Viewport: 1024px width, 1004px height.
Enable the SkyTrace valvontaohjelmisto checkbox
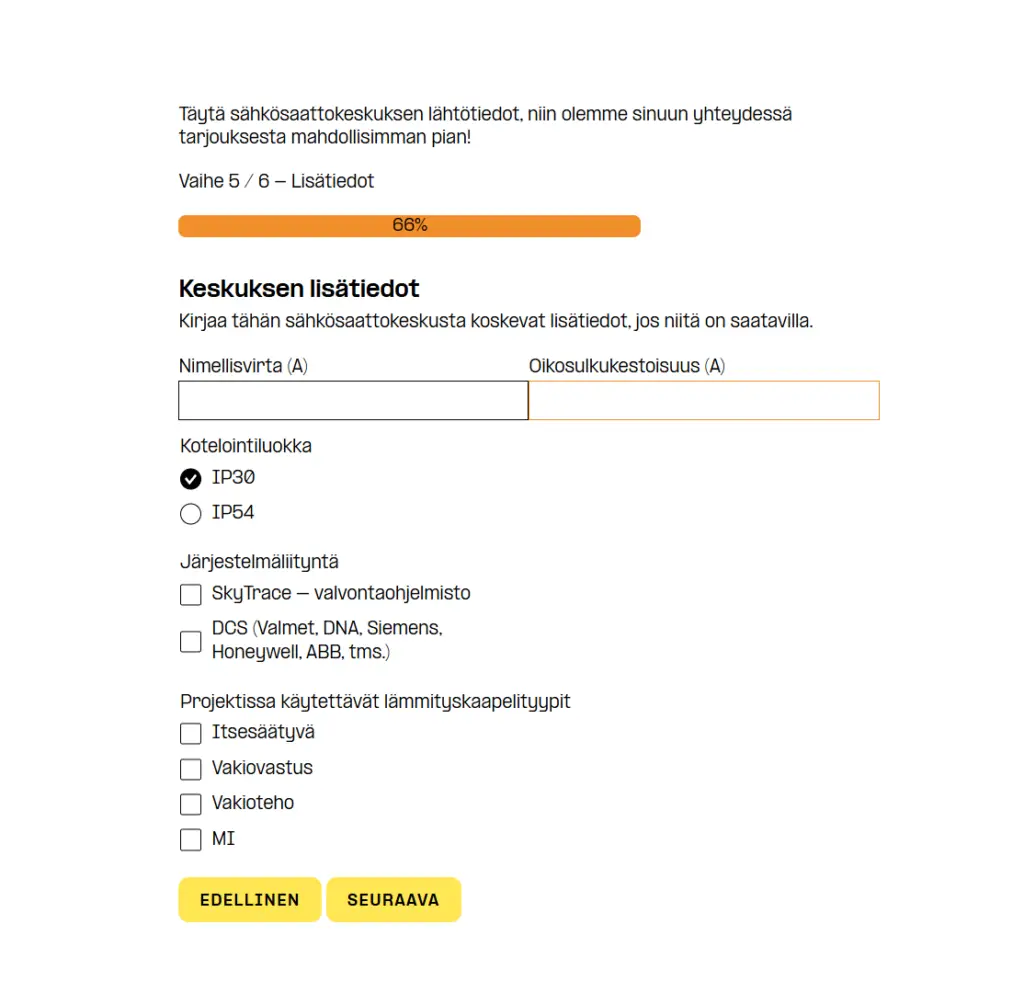pos(191,595)
